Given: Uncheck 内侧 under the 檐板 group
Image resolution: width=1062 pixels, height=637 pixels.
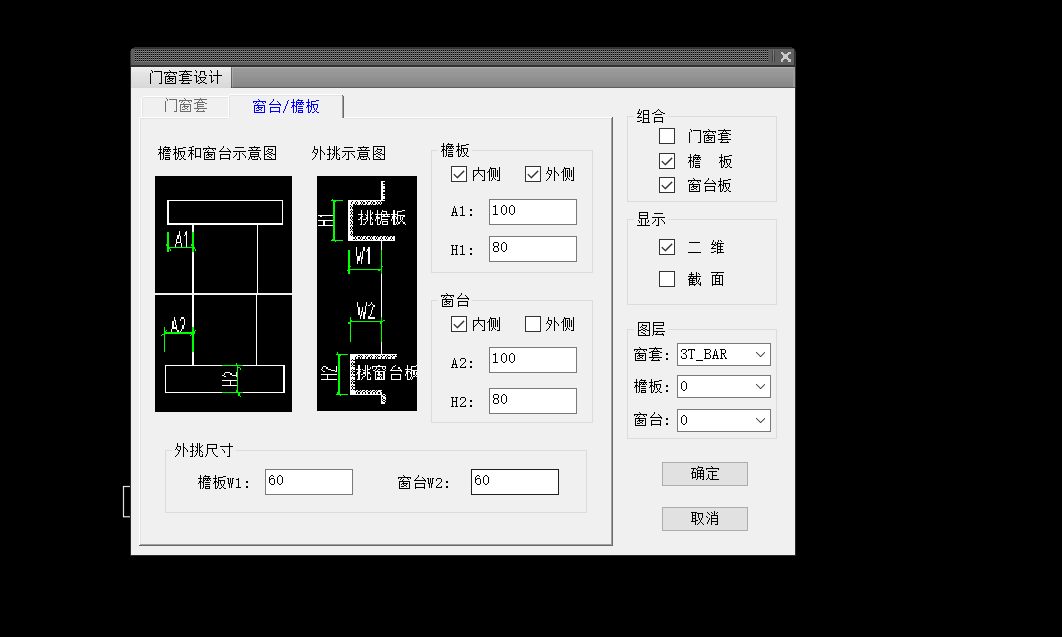Looking at the screenshot, I should [459, 174].
